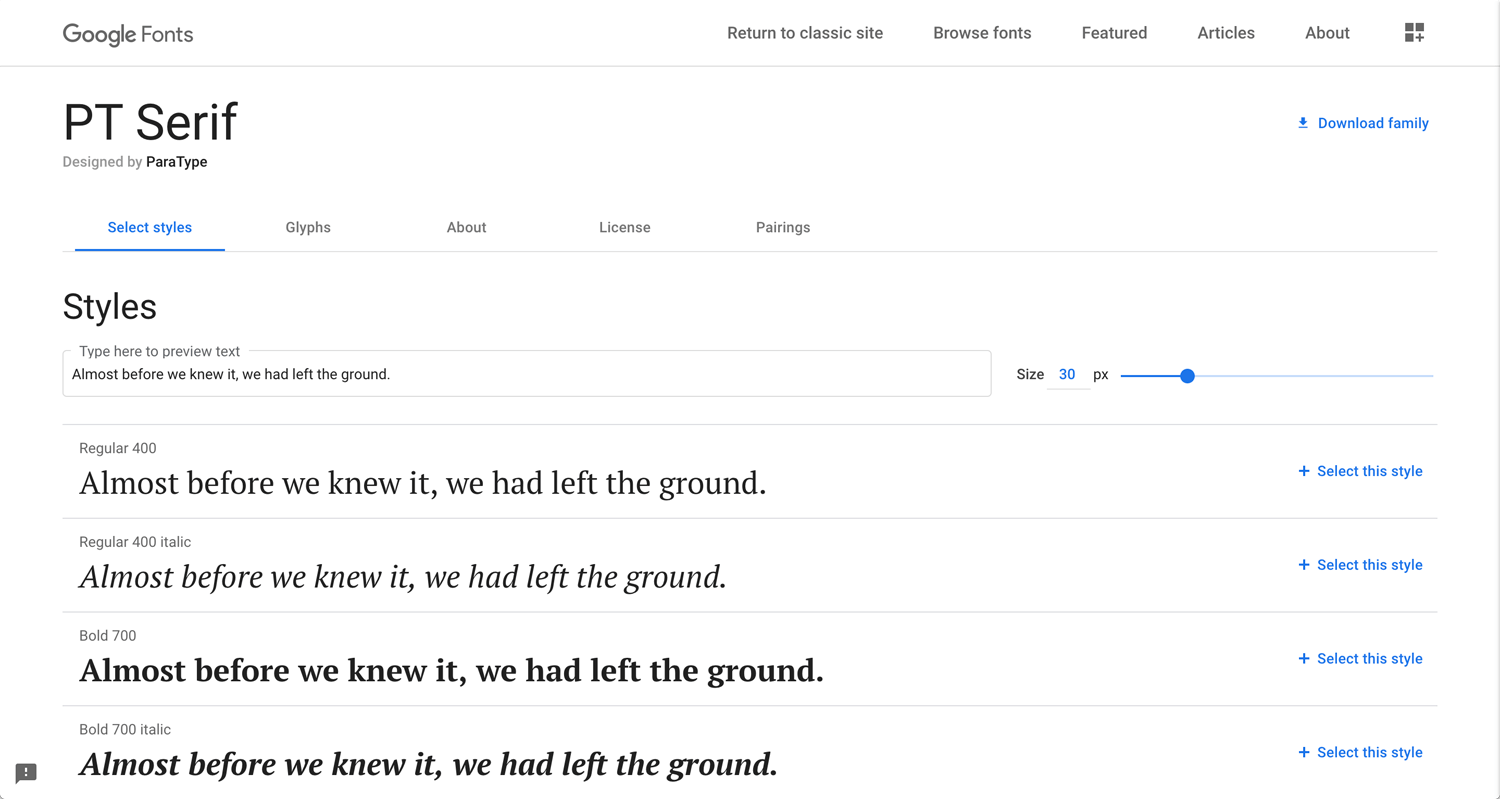Open the License tab
The image size is (1500, 799).
point(625,227)
